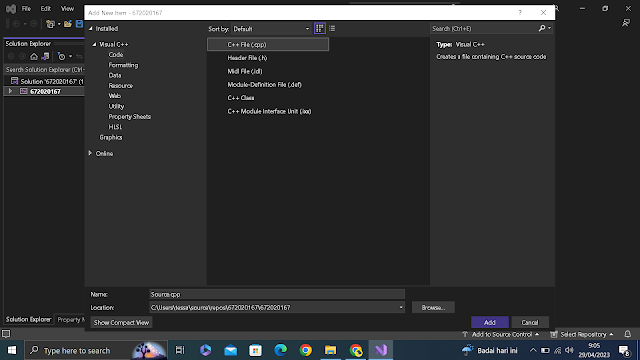
Task: Select the Data category
Action: click(115, 75)
